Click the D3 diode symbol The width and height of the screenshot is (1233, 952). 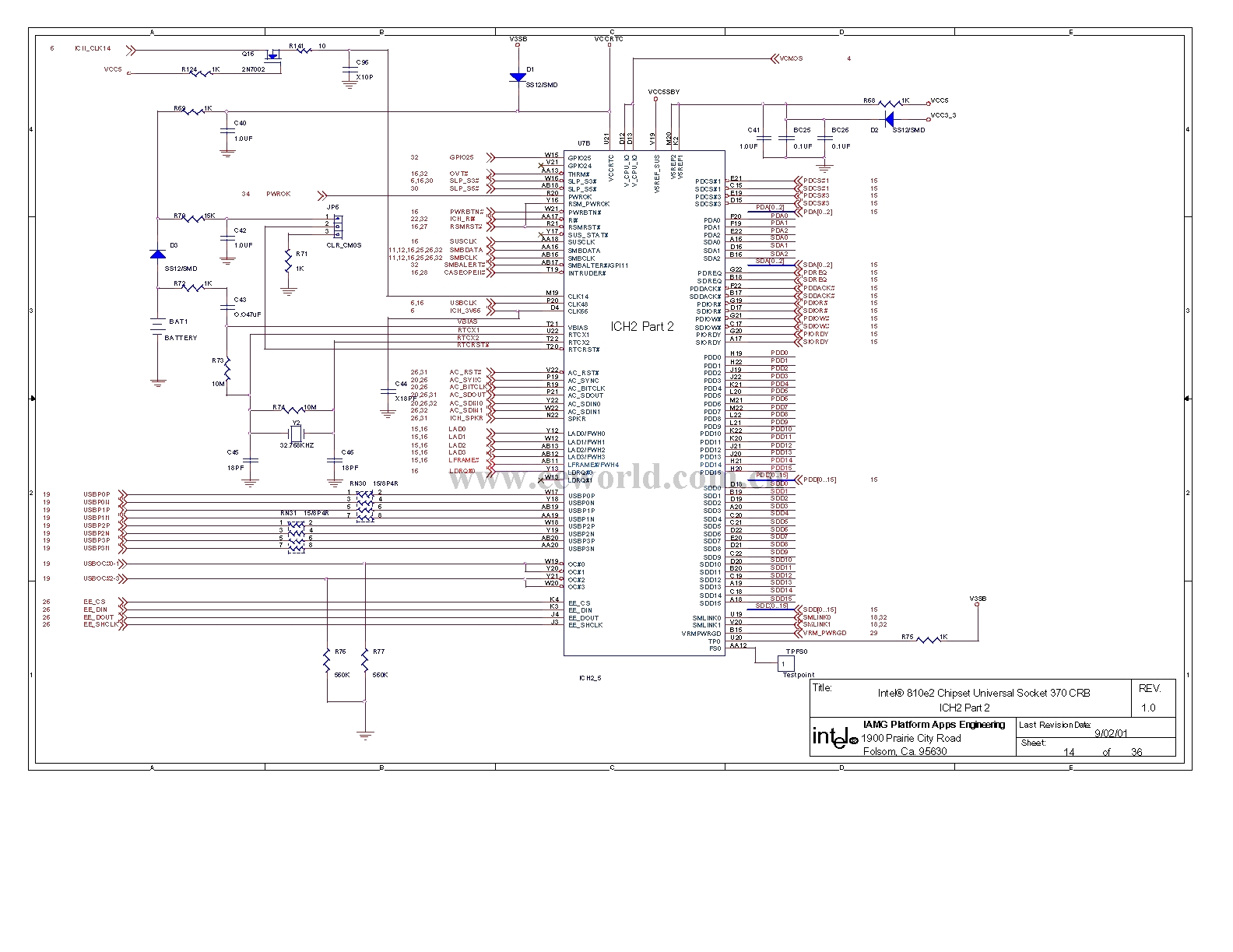pyautogui.click(x=158, y=255)
